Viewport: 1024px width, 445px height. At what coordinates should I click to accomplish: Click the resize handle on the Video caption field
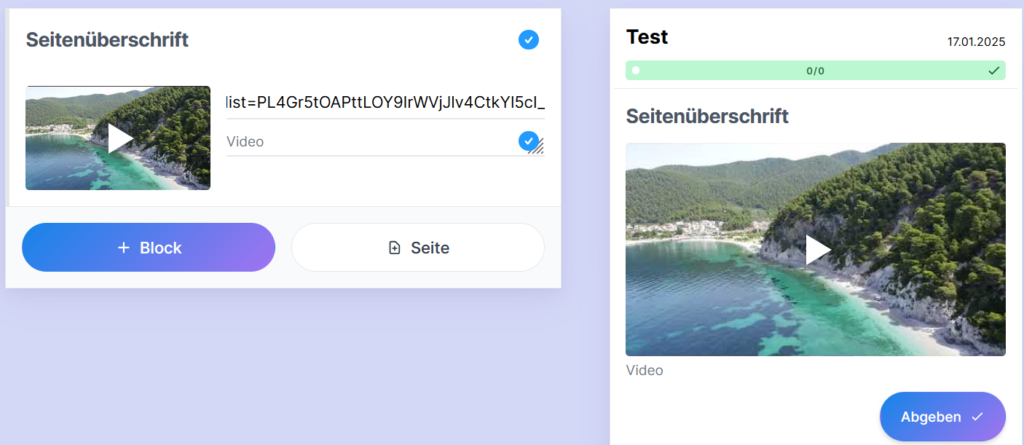[x=538, y=148]
